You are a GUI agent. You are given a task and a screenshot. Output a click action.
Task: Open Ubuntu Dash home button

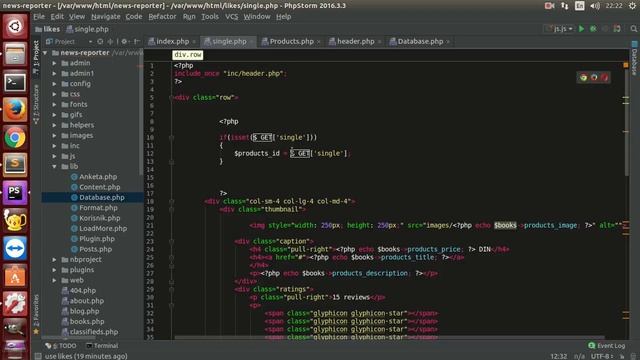(15, 27)
